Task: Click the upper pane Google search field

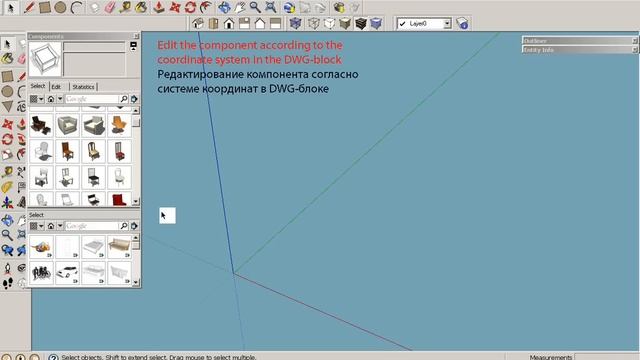Action: [x=92, y=99]
